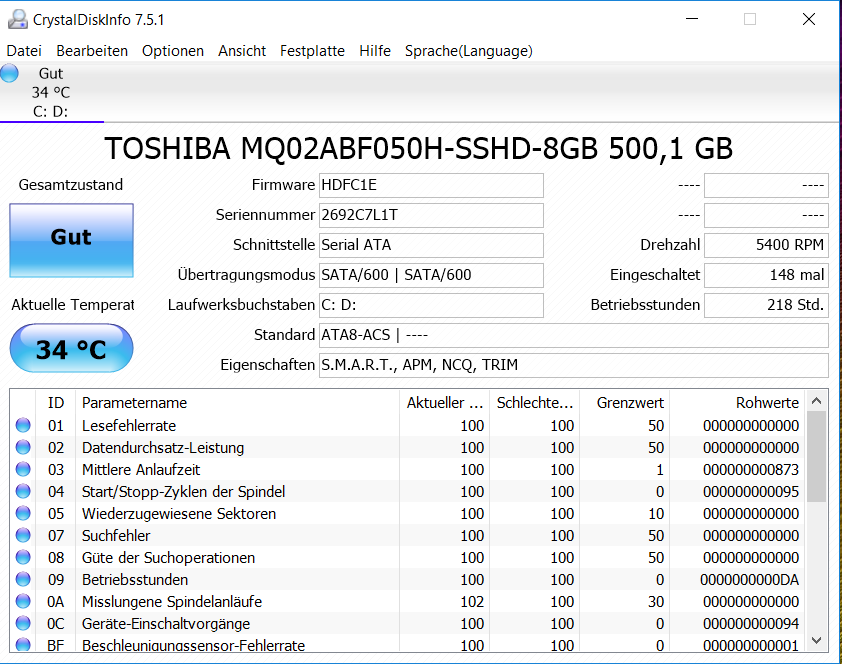Click the status orb for Lesefehlerrate row
Viewport: 842px width, 664px height.
pyautogui.click(x=23, y=425)
